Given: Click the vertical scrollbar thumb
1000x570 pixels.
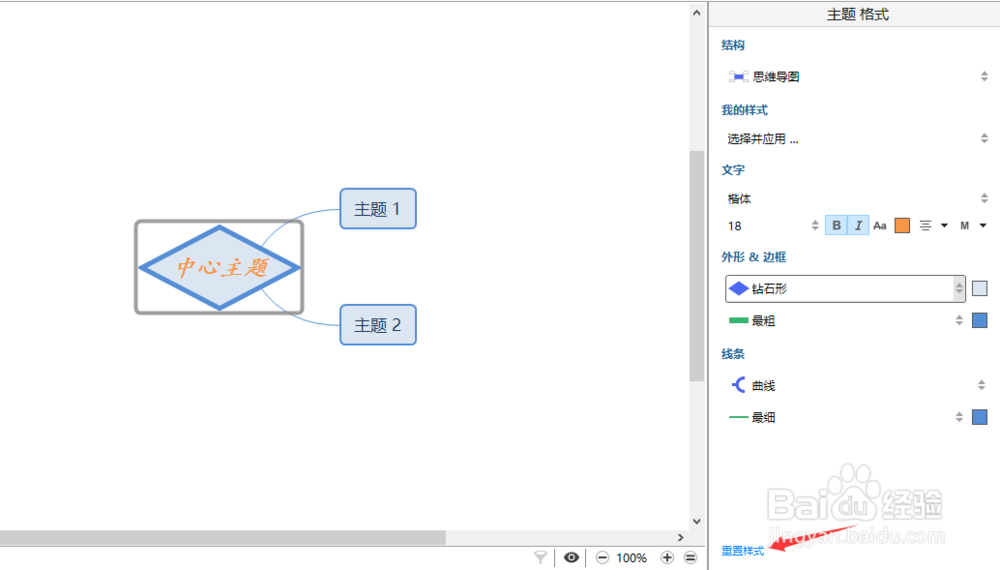Looking at the screenshot, I should (696, 266).
